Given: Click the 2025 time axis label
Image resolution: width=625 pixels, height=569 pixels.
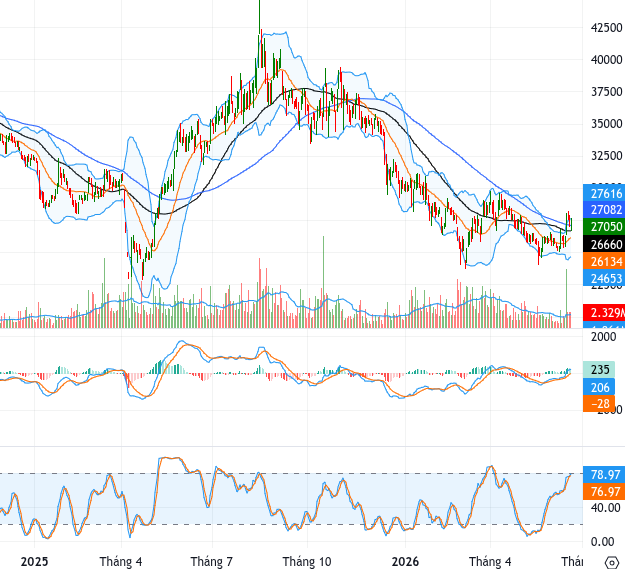Looking at the screenshot, I should tap(34, 562).
